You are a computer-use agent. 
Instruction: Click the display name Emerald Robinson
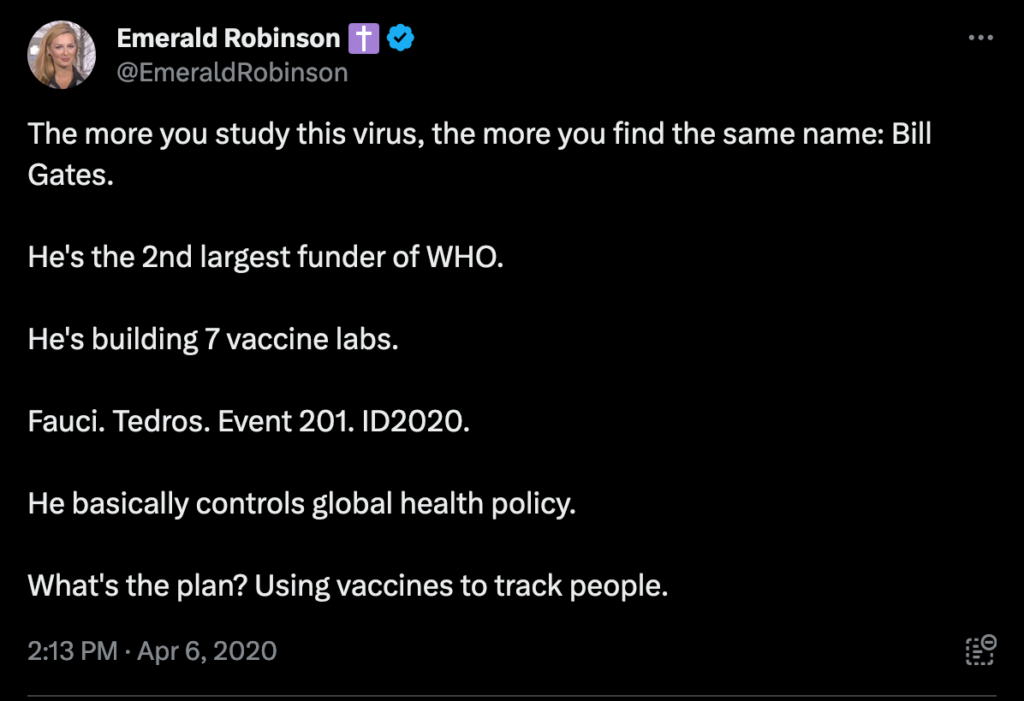click(228, 39)
